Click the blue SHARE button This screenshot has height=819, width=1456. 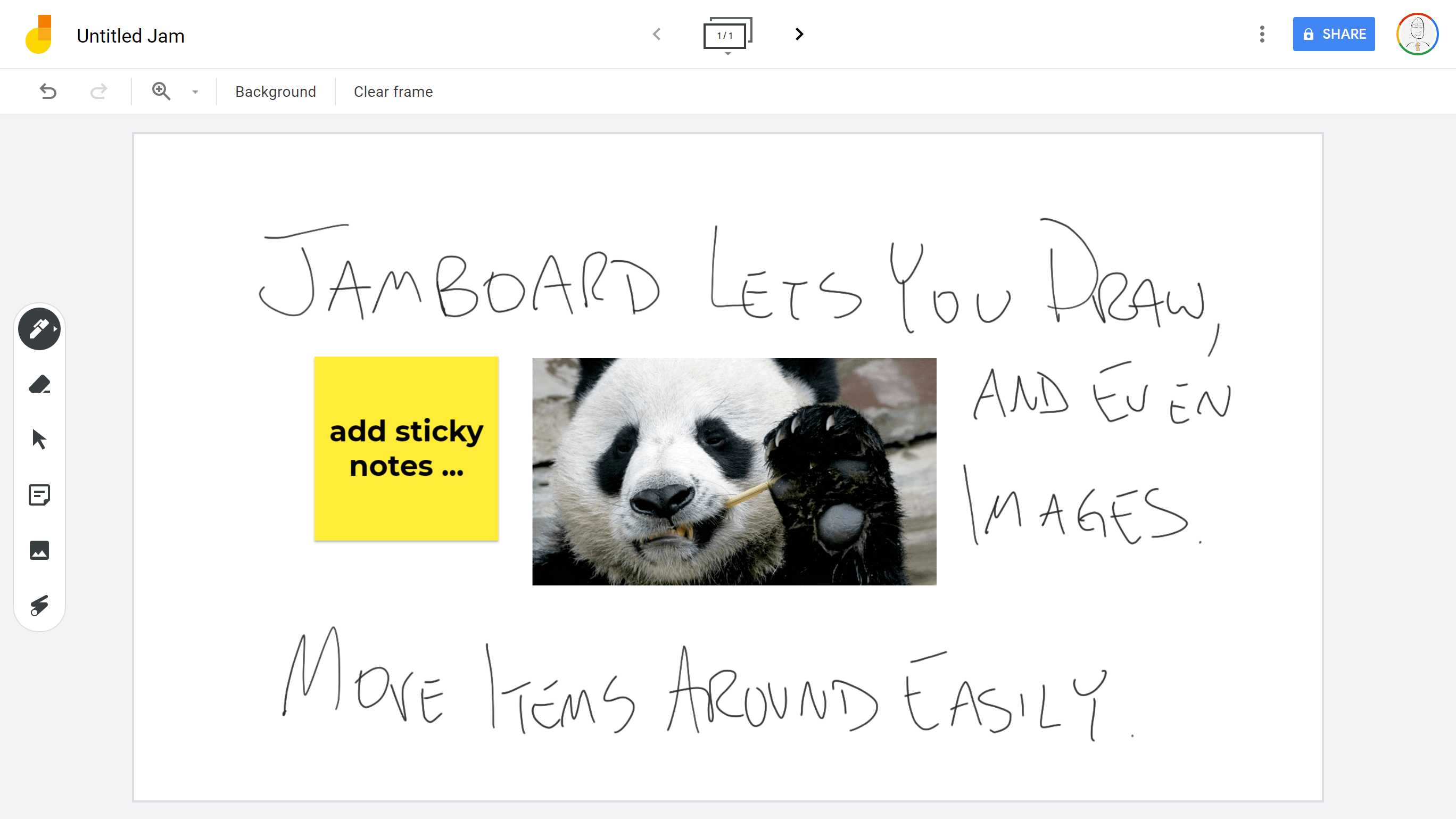[x=1334, y=34]
